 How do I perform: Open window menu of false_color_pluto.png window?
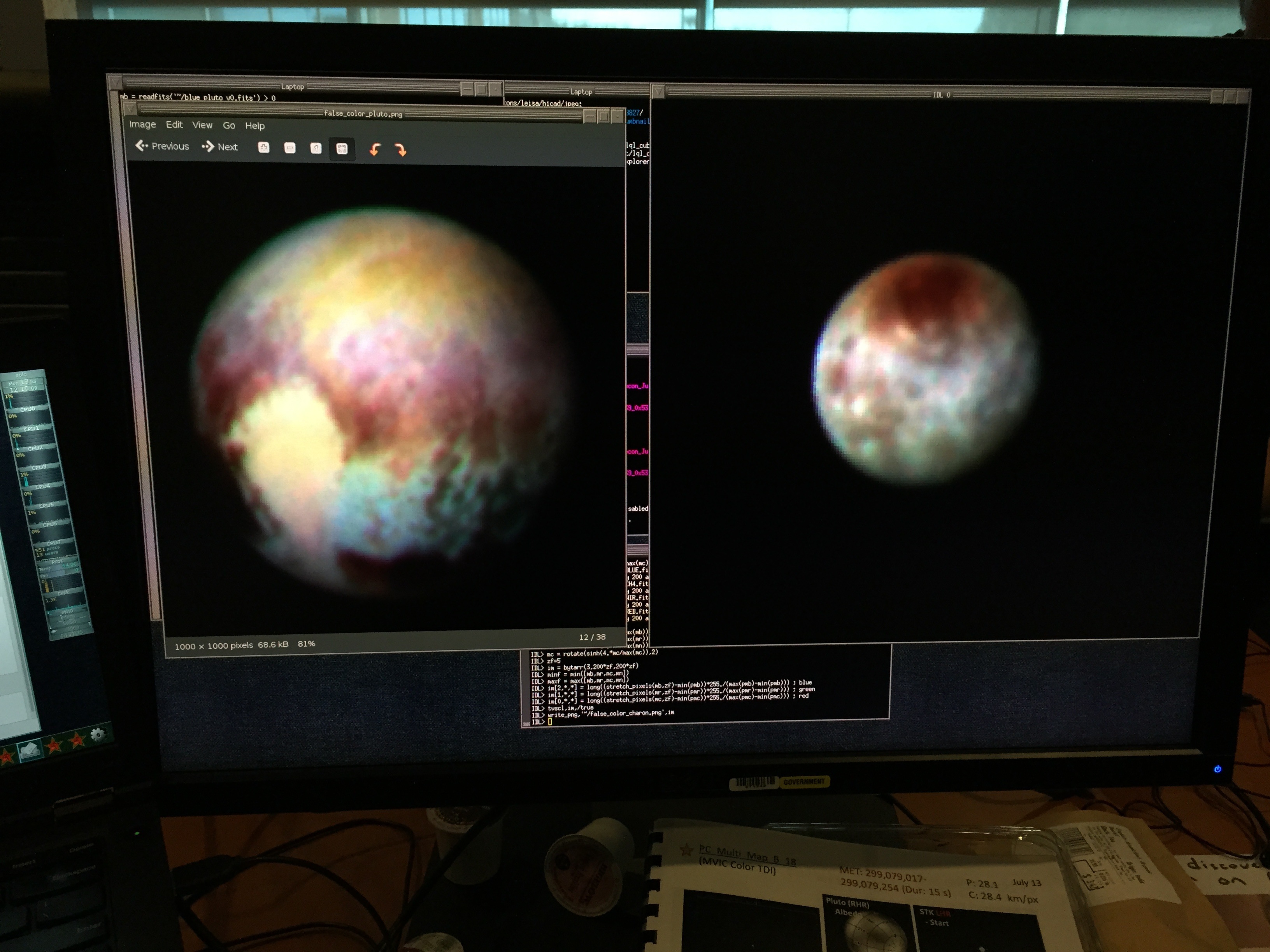pos(130,109)
